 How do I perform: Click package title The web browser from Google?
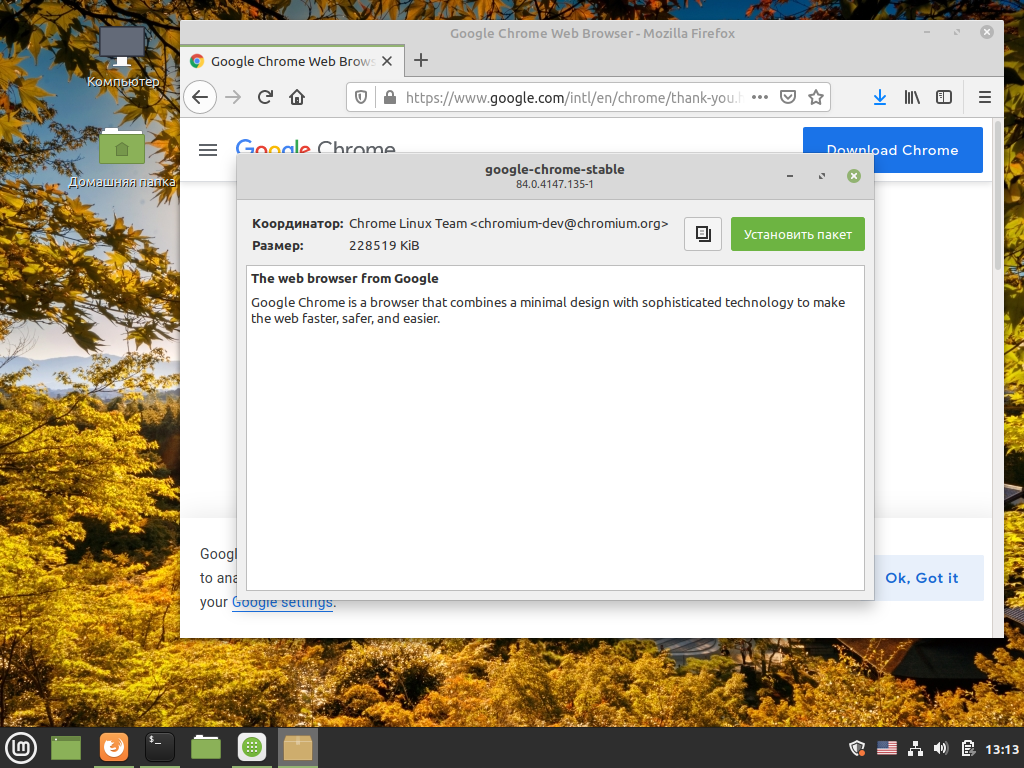point(345,278)
